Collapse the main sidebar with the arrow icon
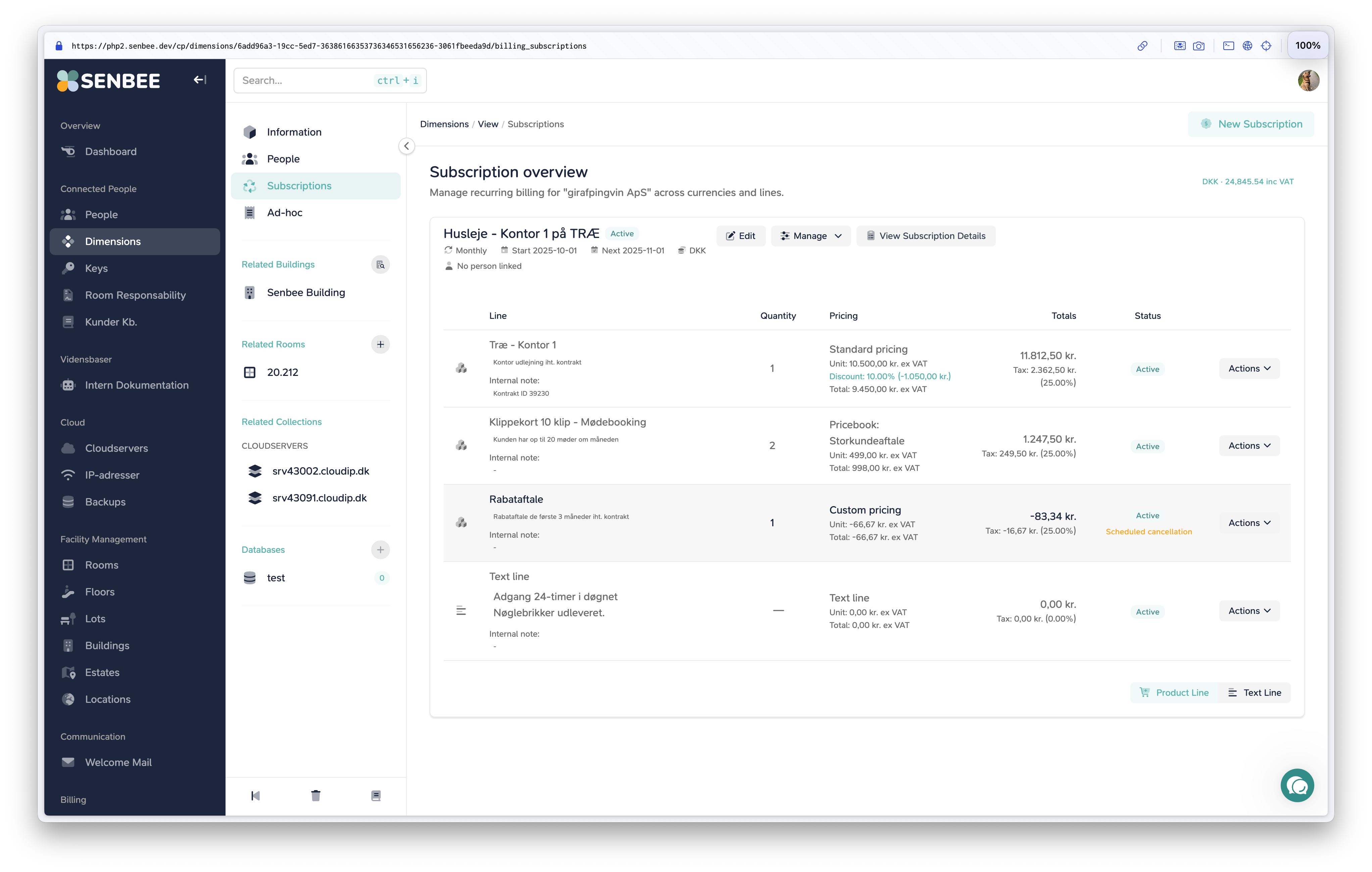1372x872 pixels. (x=199, y=80)
